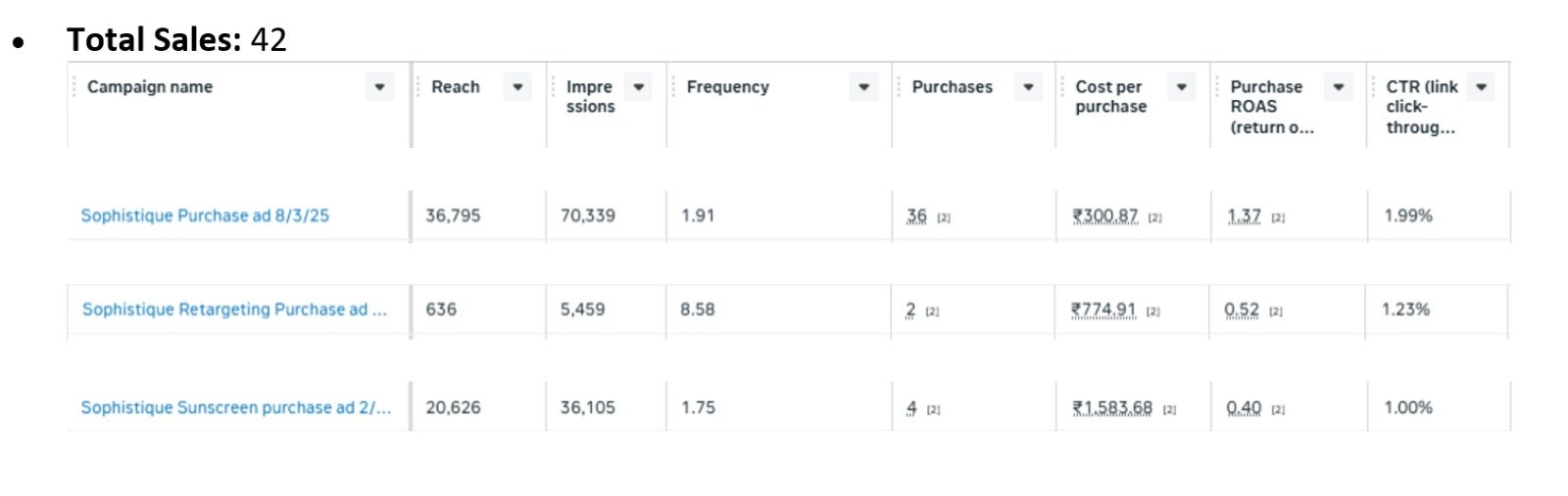1568x496 pixels.
Task: Click cost per purchase ₹300.87
Action: [1105, 216]
